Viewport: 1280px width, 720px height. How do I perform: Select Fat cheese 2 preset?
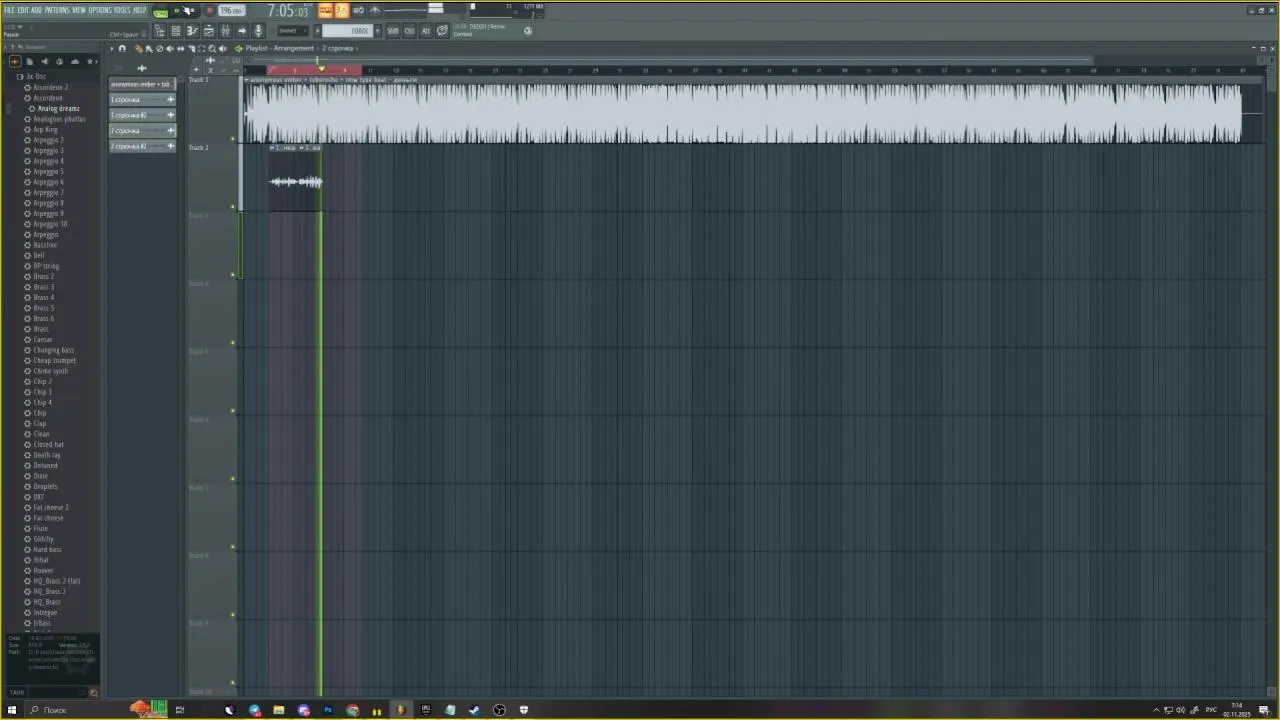(x=50, y=507)
